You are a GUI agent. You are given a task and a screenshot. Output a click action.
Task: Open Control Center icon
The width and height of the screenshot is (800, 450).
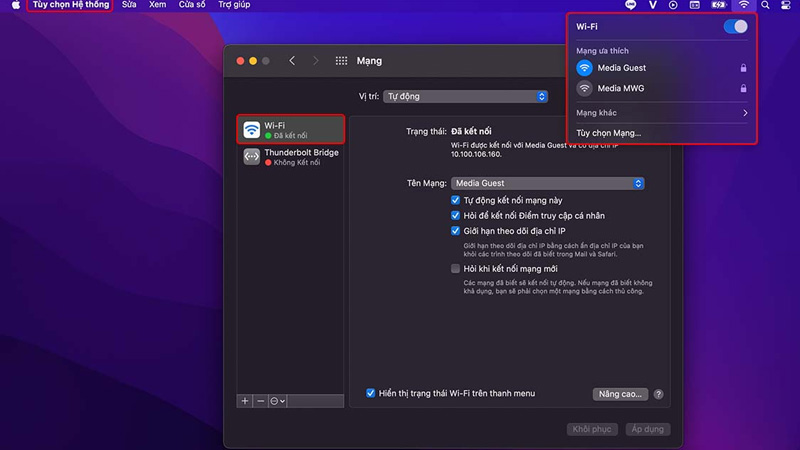click(x=786, y=5)
